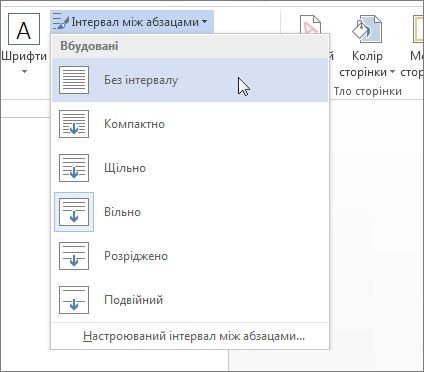The image size is (424, 372).
Task: Click the Подвійний spacing icon
Action: tap(74, 300)
